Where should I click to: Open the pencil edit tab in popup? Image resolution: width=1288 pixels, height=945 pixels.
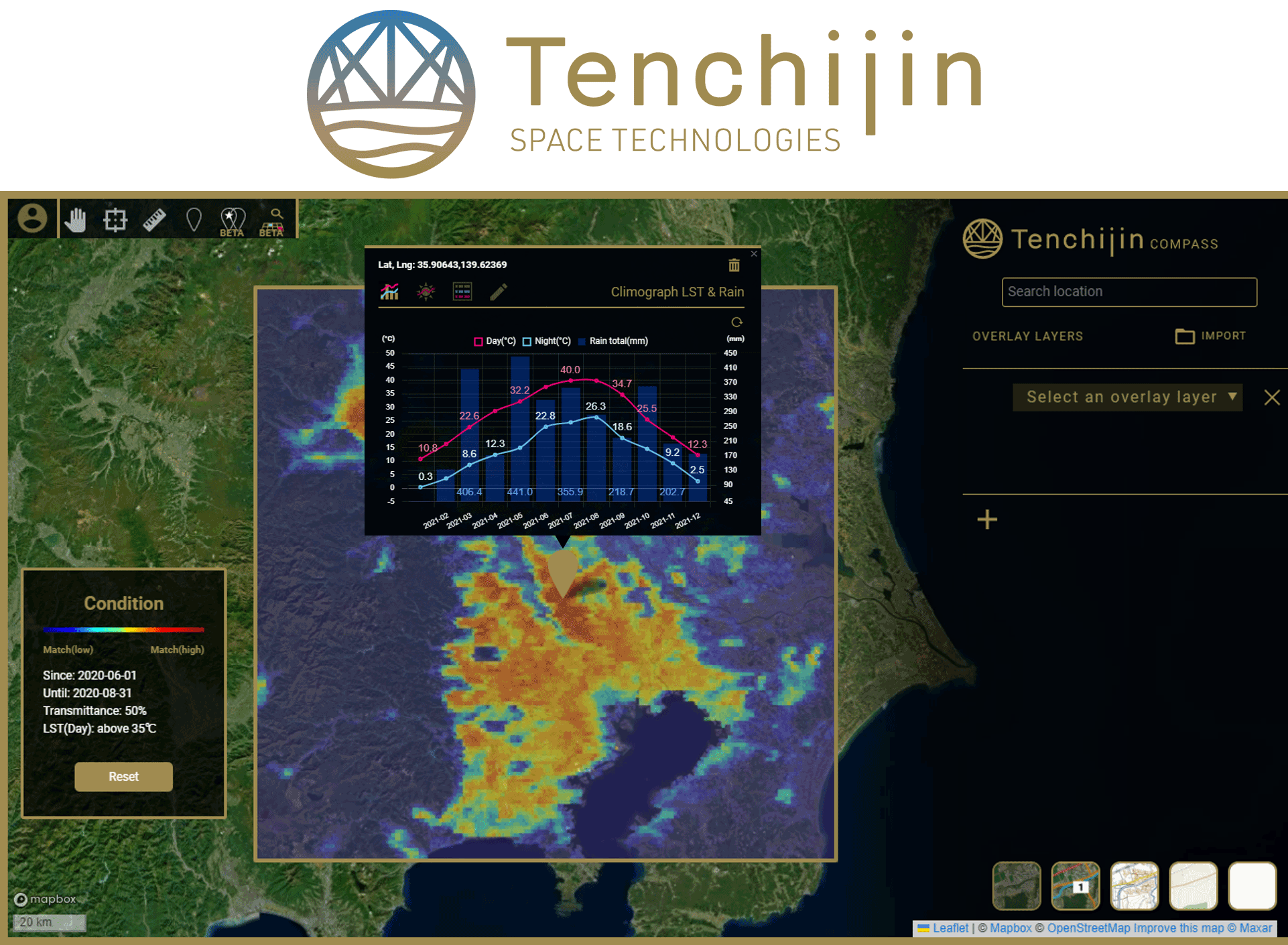pos(499,292)
